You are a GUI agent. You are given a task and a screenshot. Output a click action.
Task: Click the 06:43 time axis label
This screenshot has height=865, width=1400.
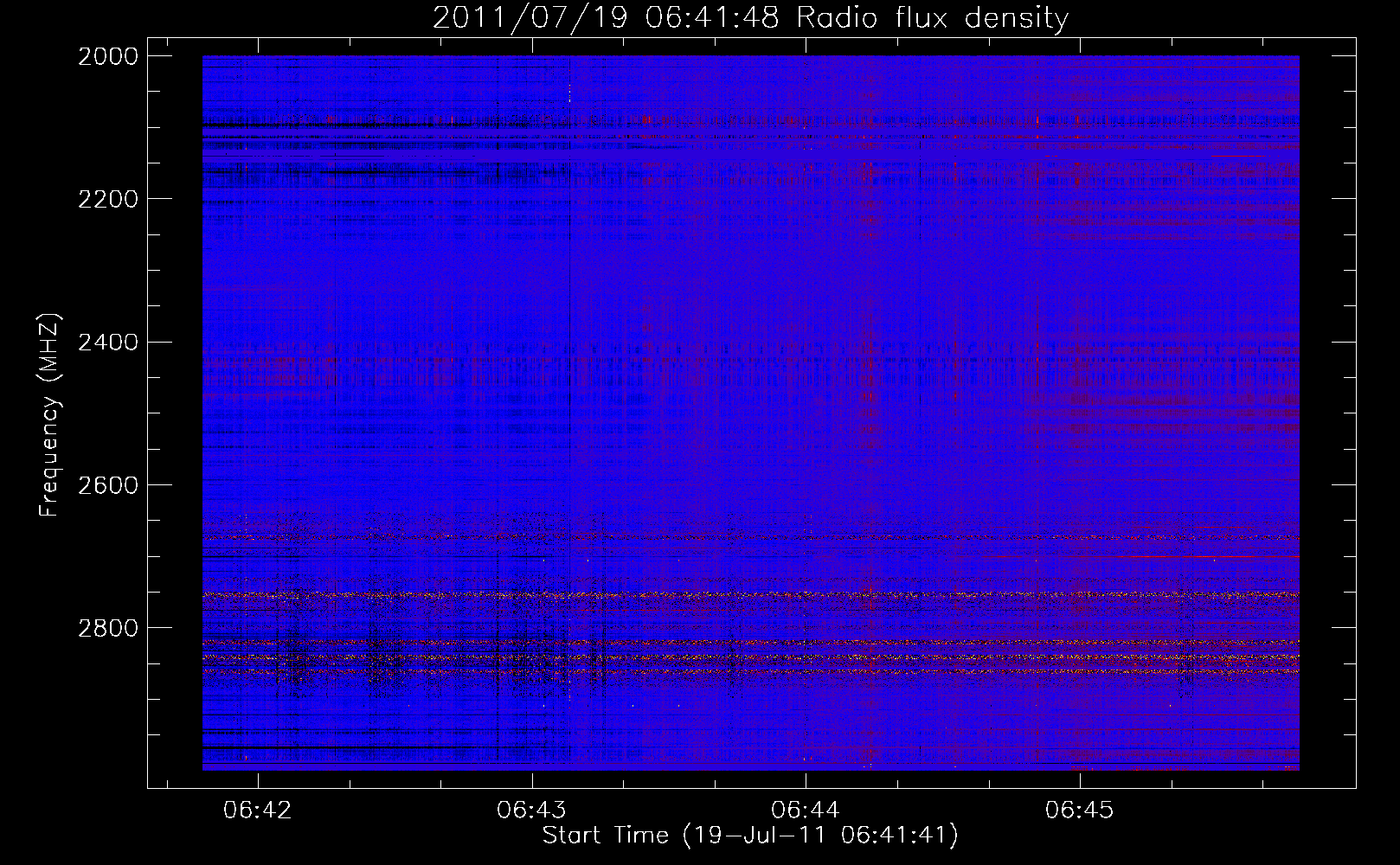(x=531, y=811)
